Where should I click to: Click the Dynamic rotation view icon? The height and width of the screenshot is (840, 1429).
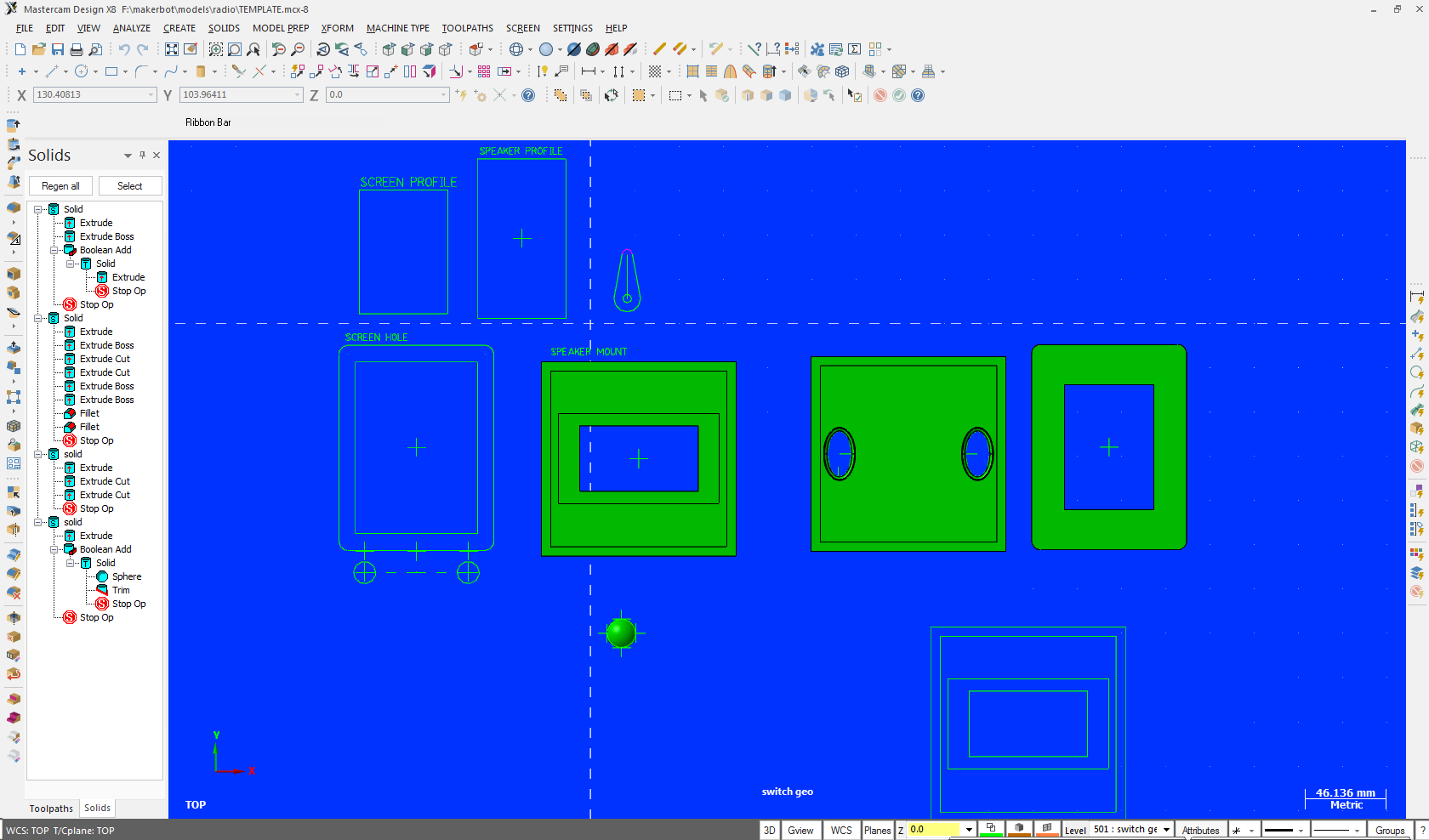(323, 49)
